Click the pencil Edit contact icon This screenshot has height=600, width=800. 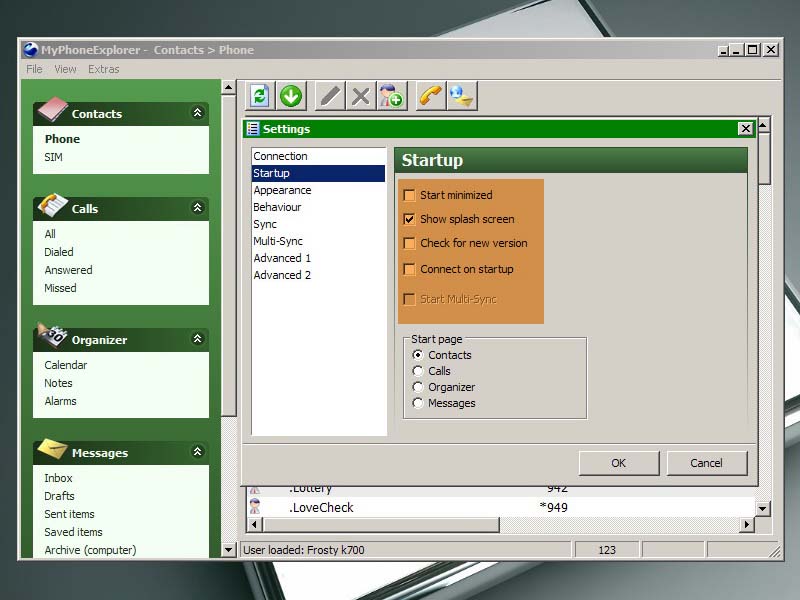(x=330, y=96)
